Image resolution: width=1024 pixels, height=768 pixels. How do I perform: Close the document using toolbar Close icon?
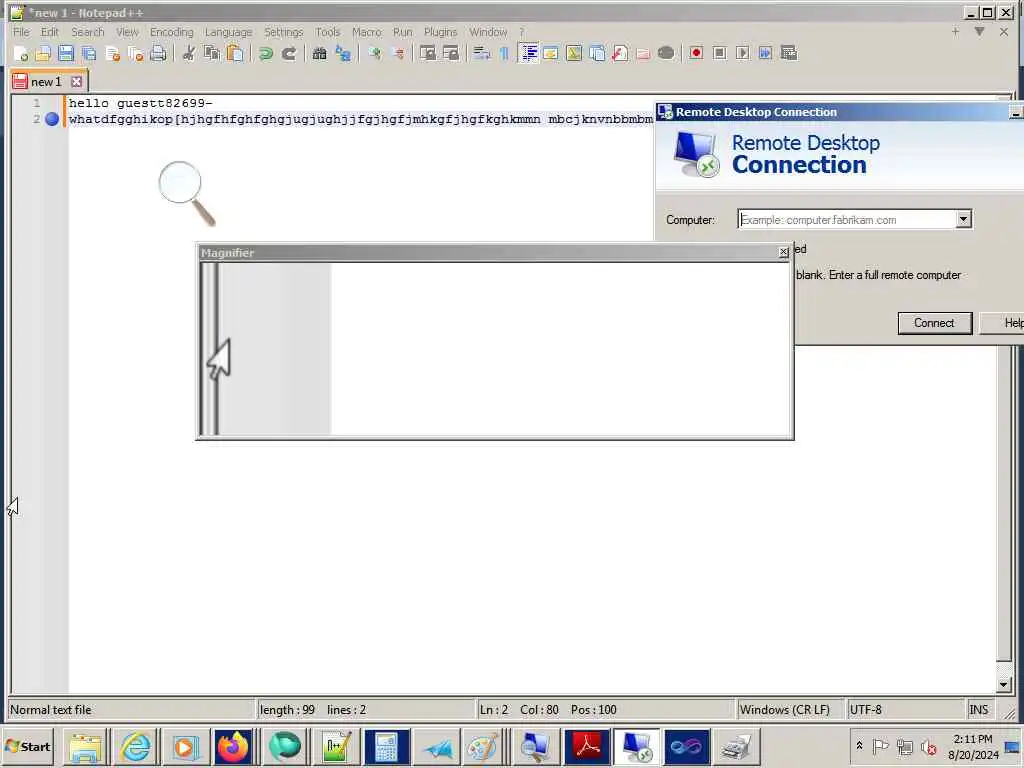click(112, 54)
